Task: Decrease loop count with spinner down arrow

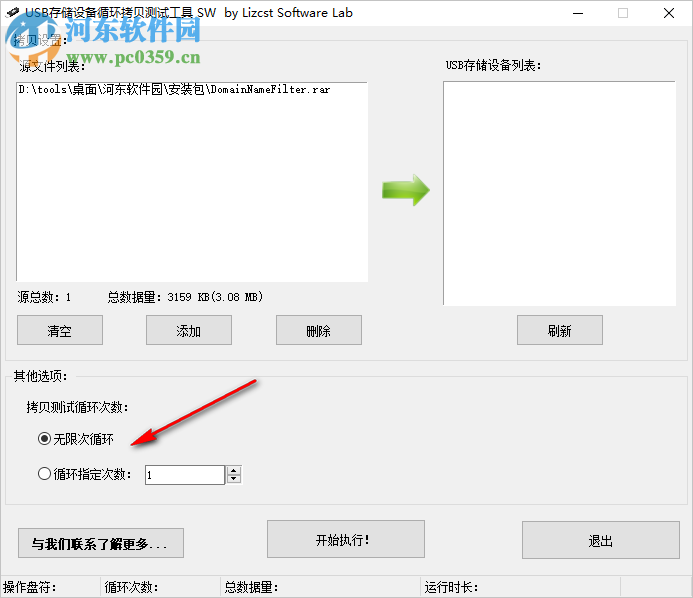Action: (234, 480)
